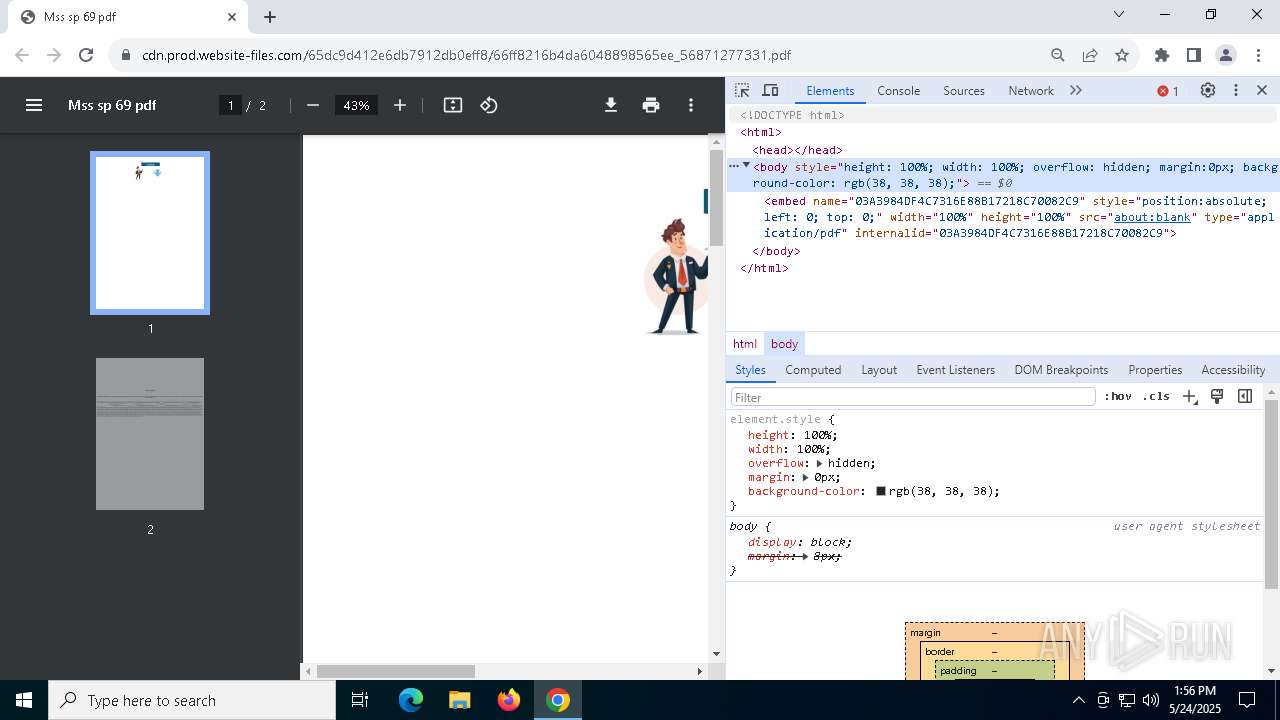This screenshot has height=720, width=1280.
Task: Open DevTools settings gear
Action: 1208,90
